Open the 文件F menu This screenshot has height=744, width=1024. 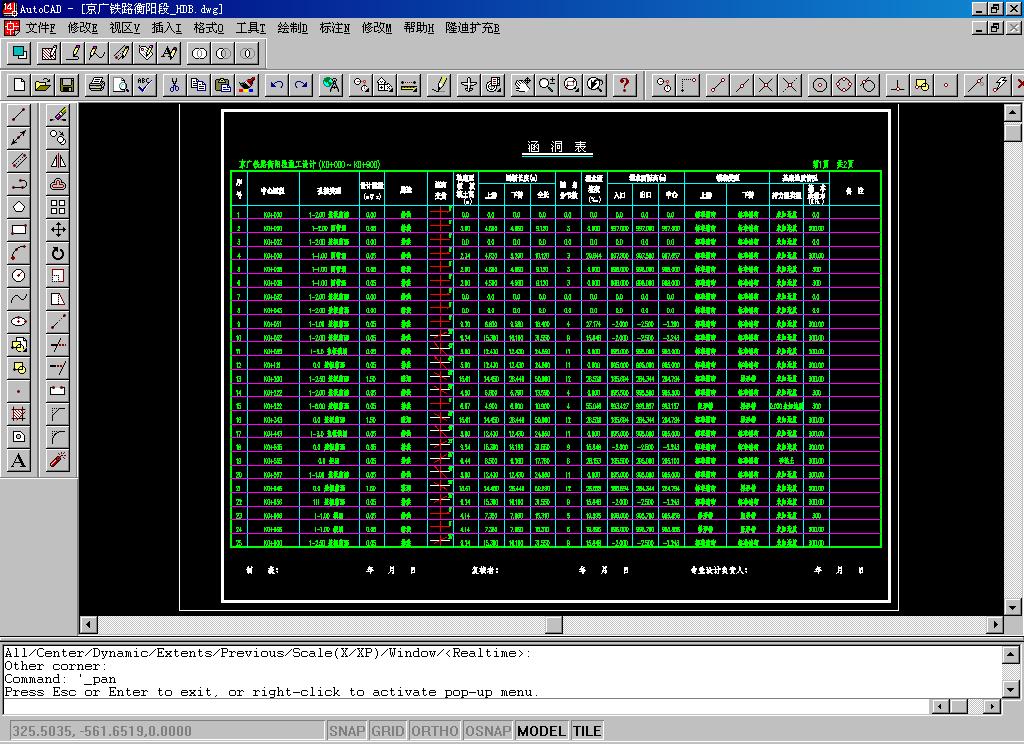pos(40,28)
